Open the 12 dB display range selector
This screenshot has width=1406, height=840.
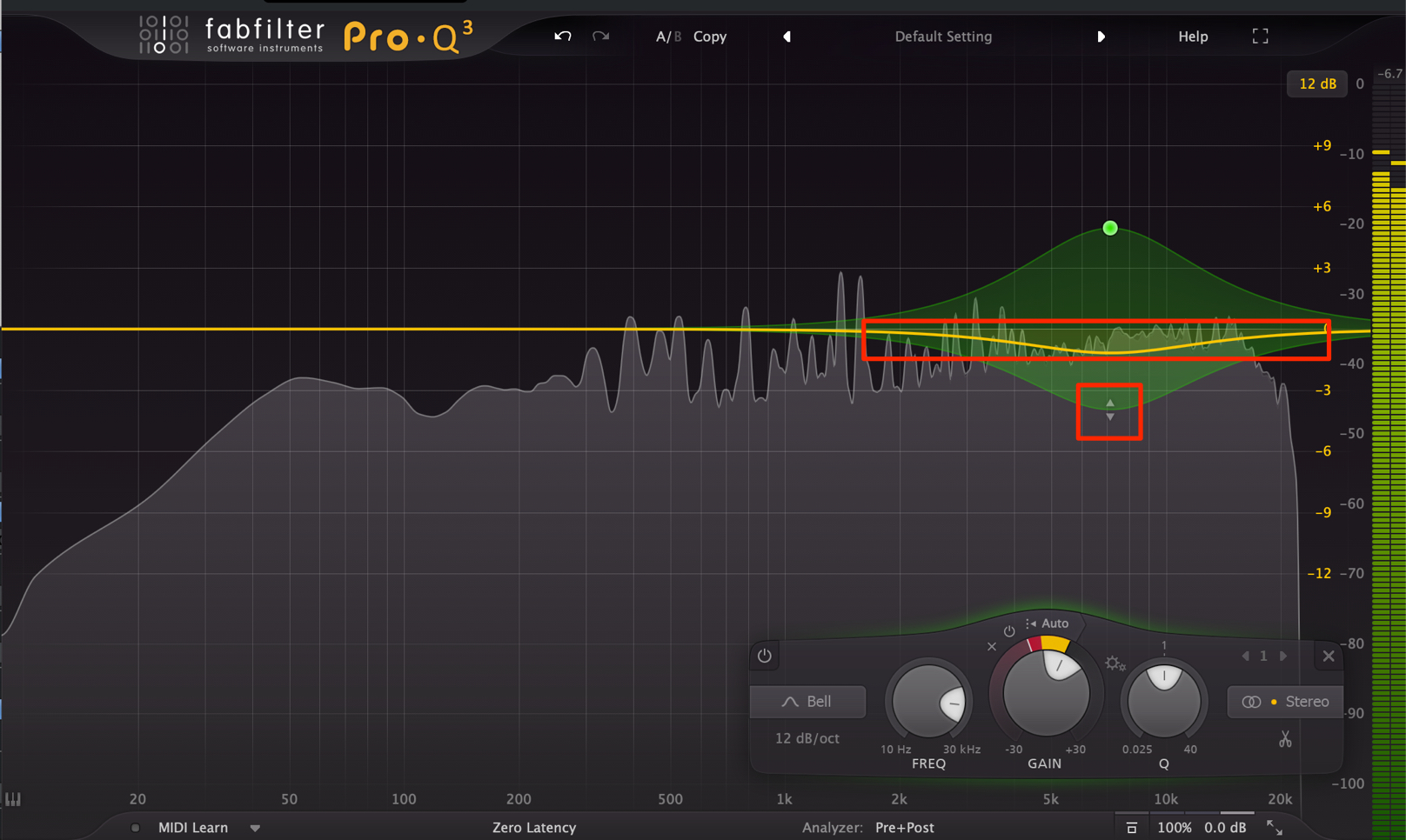[1317, 83]
